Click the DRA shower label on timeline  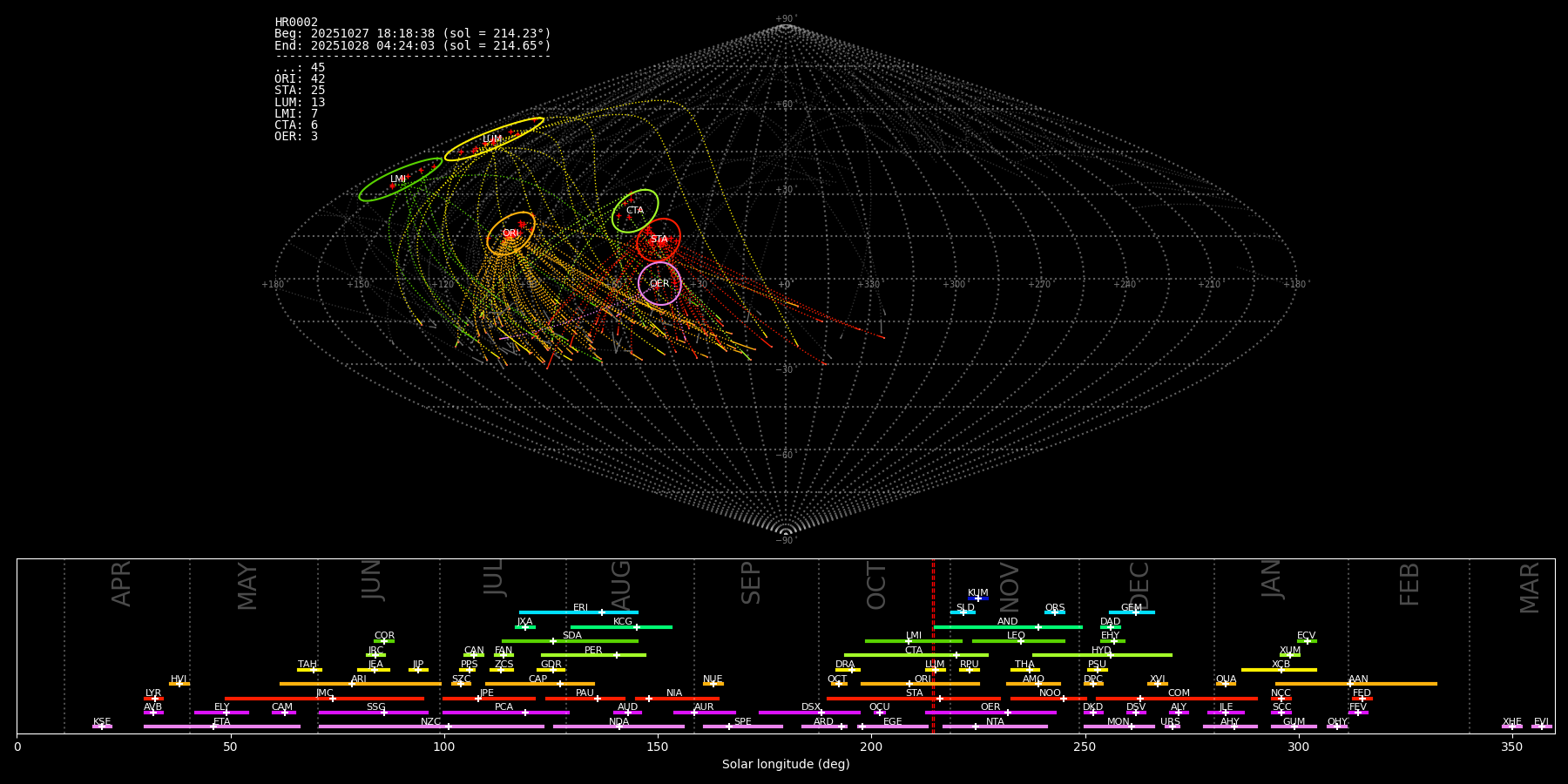coord(845,665)
